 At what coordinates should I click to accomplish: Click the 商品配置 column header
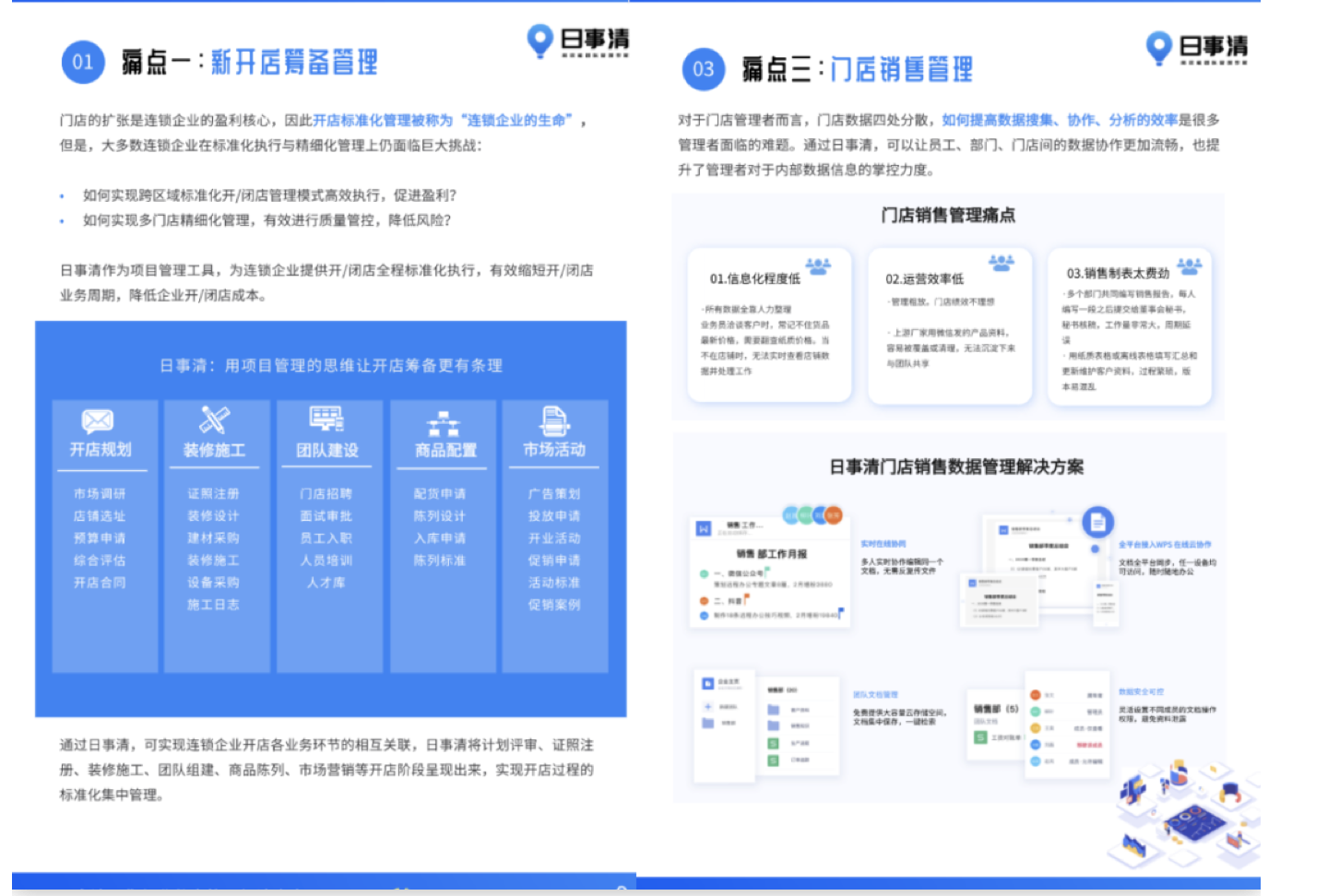pos(446,451)
